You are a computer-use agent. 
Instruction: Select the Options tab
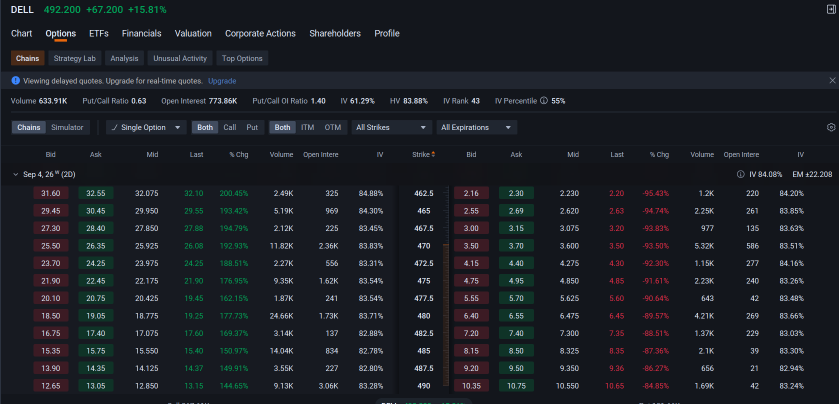pos(60,33)
